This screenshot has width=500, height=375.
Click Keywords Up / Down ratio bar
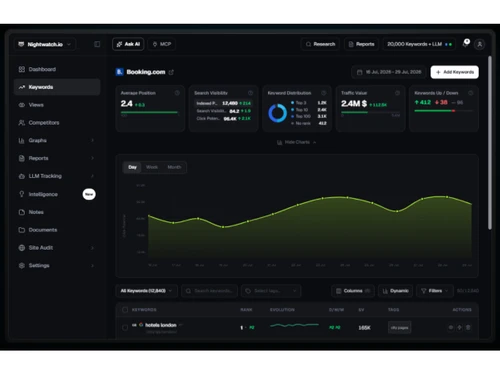tap(444, 110)
